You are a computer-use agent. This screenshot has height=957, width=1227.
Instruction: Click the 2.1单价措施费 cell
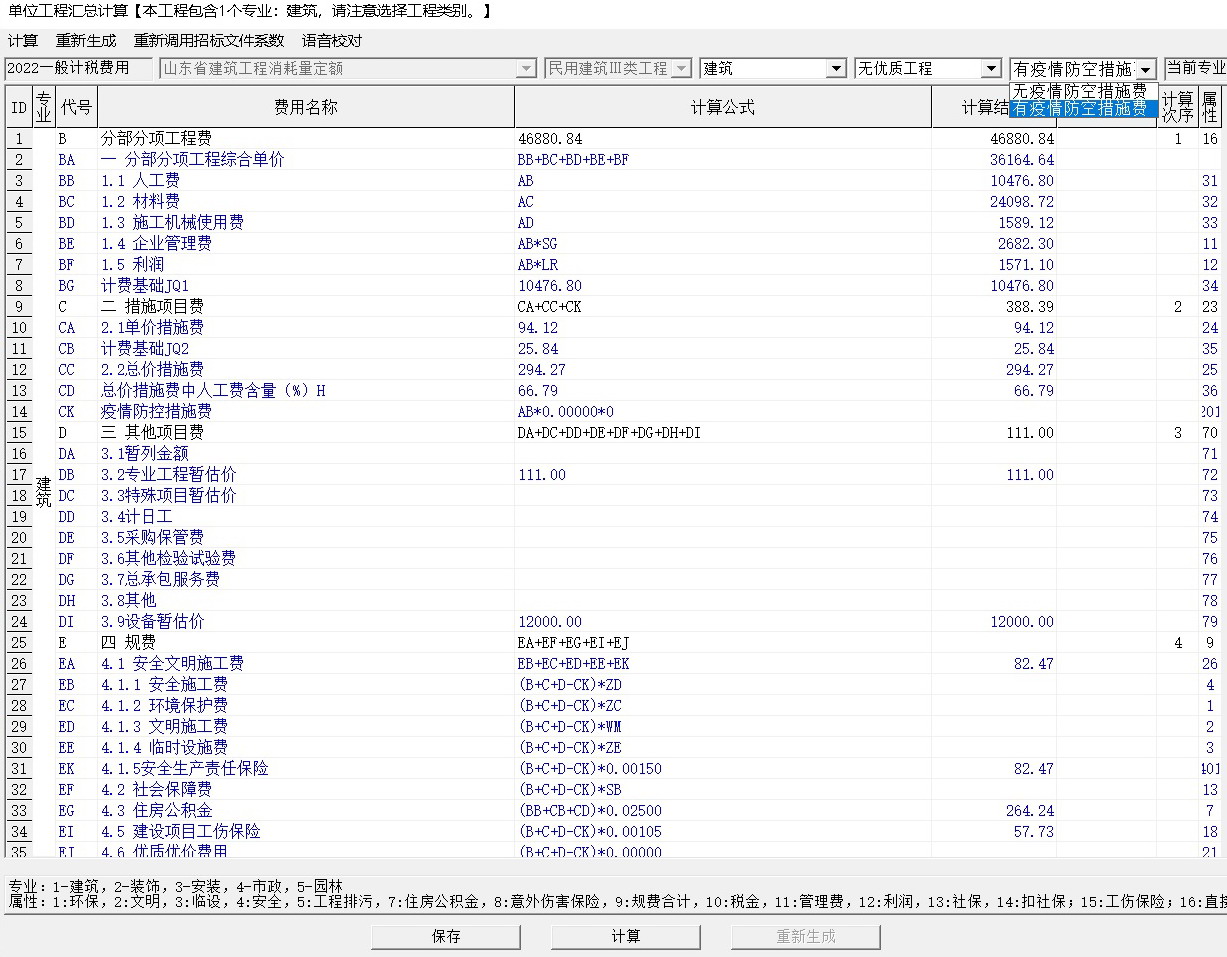pos(306,328)
